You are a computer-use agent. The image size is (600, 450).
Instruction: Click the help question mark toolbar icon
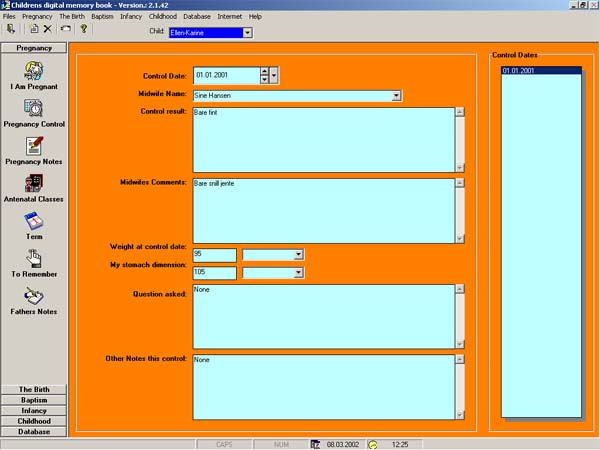84,30
